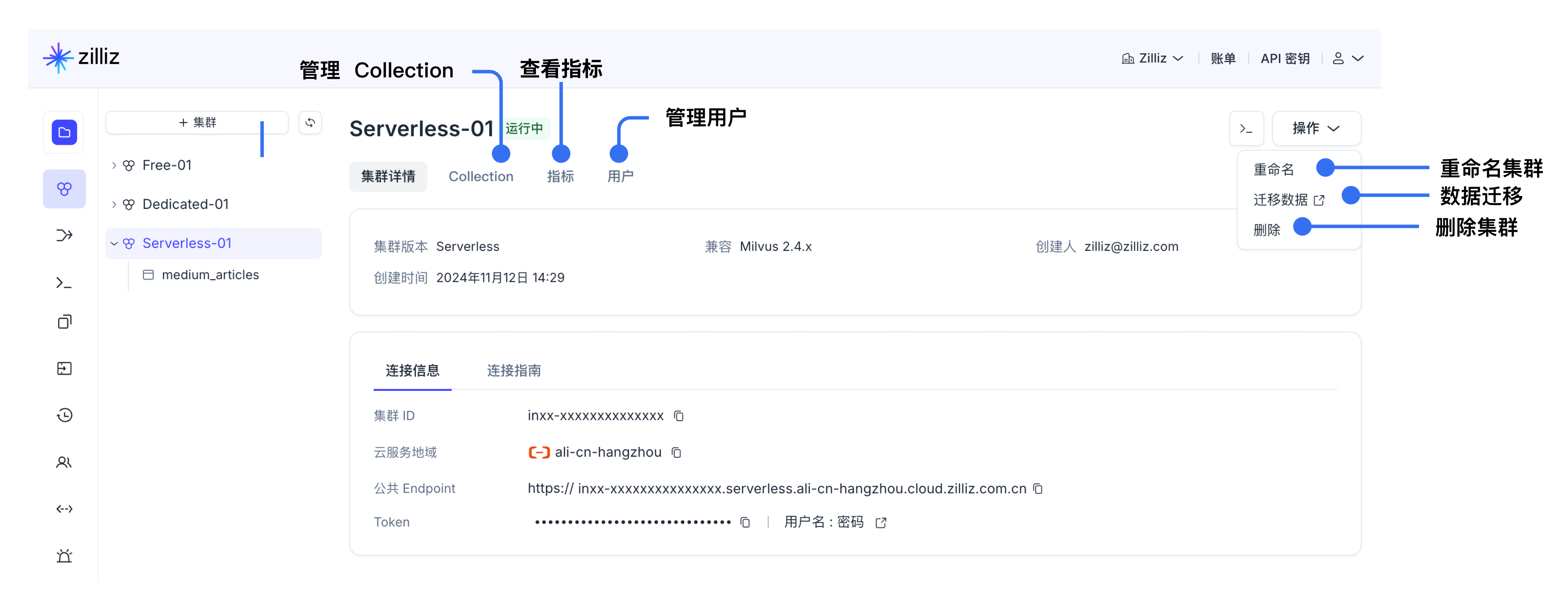The height and width of the screenshot is (611, 1568).
Task: Click the refresh cluster list icon
Action: point(310,122)
